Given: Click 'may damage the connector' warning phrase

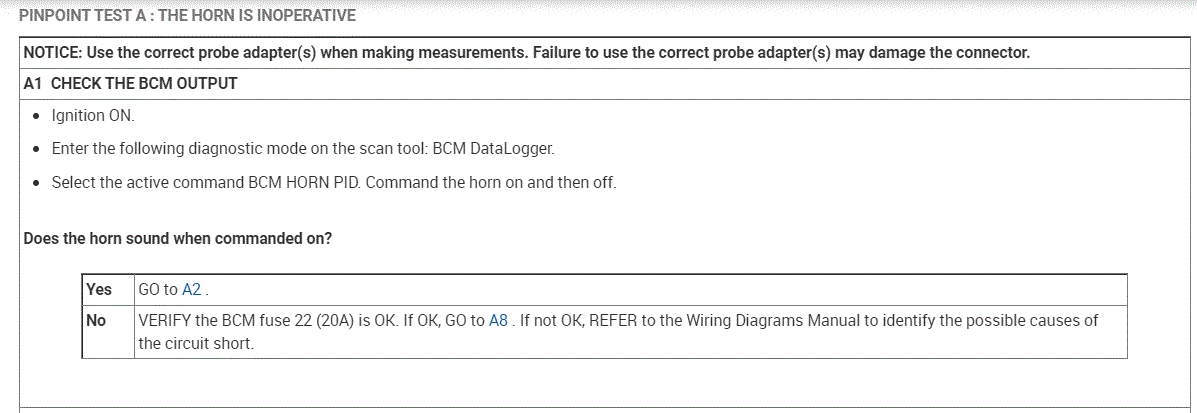Looking at the screenshot, I should point(930,53).
